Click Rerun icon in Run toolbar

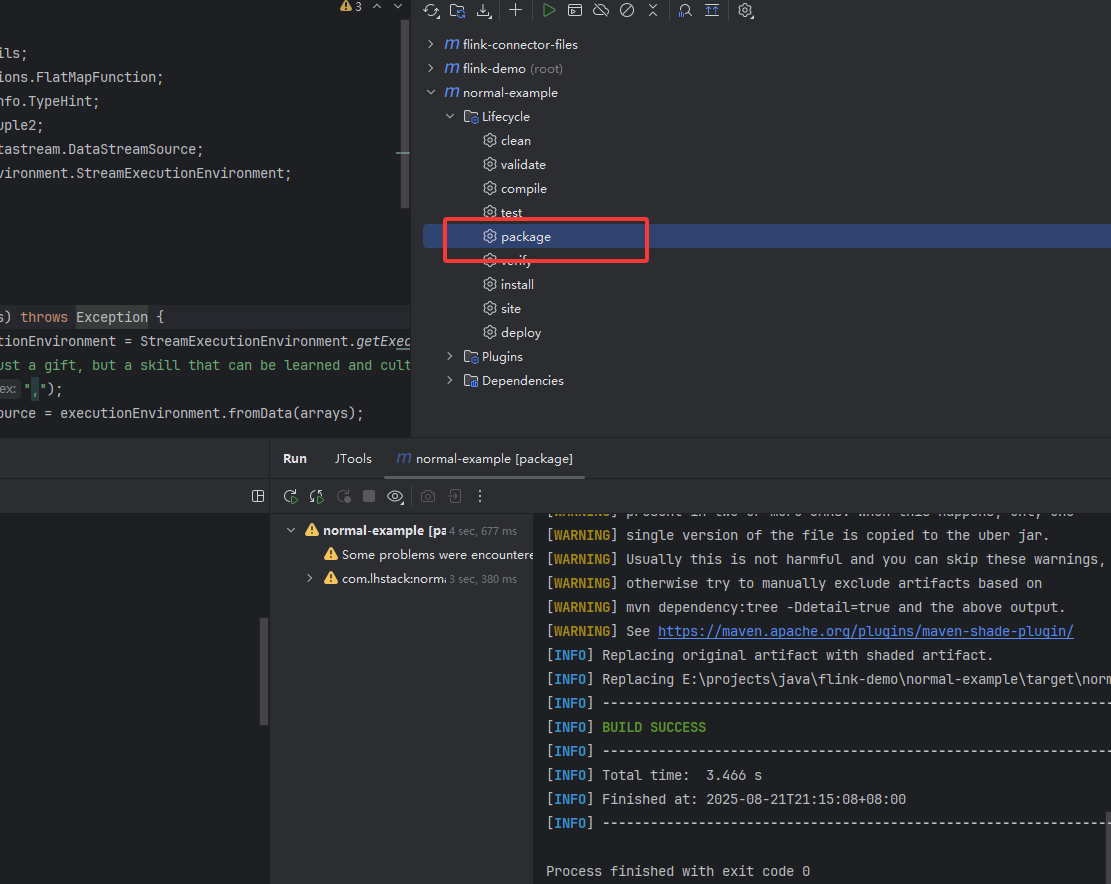click(x=291, y=496)
